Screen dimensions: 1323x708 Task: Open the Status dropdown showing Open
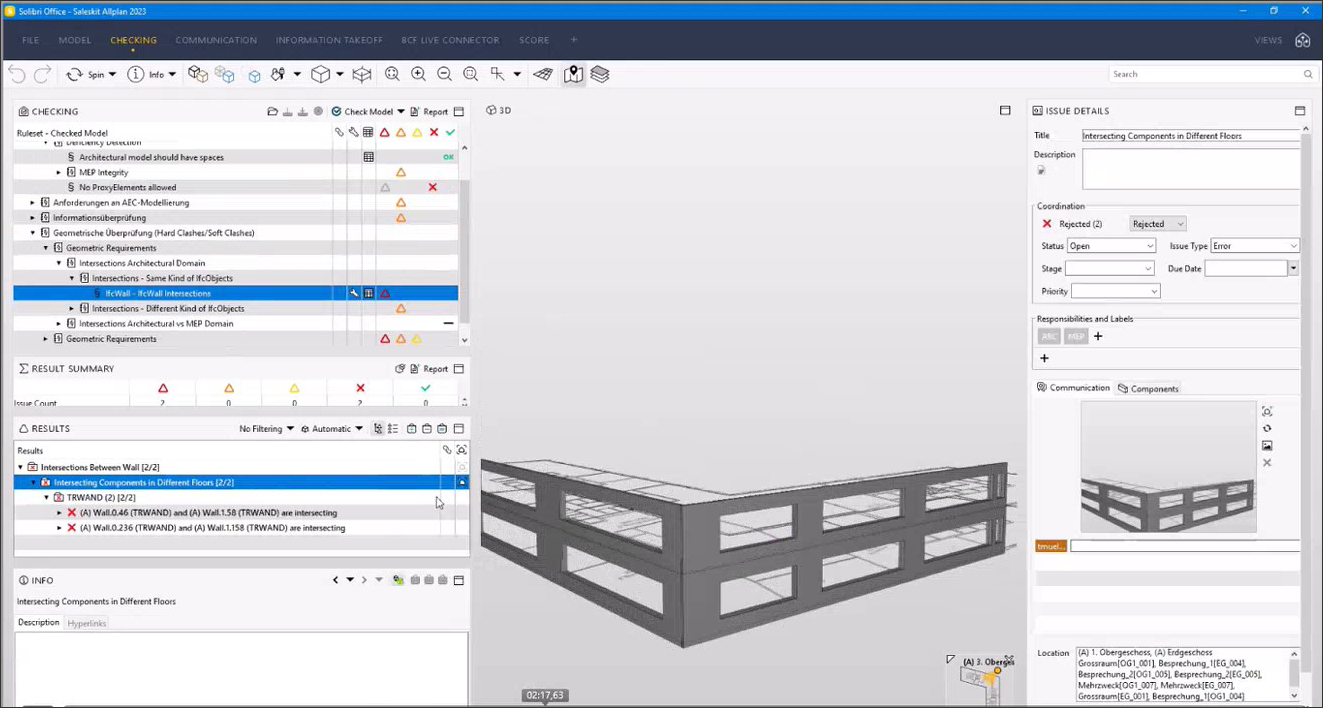(1111, 246)
